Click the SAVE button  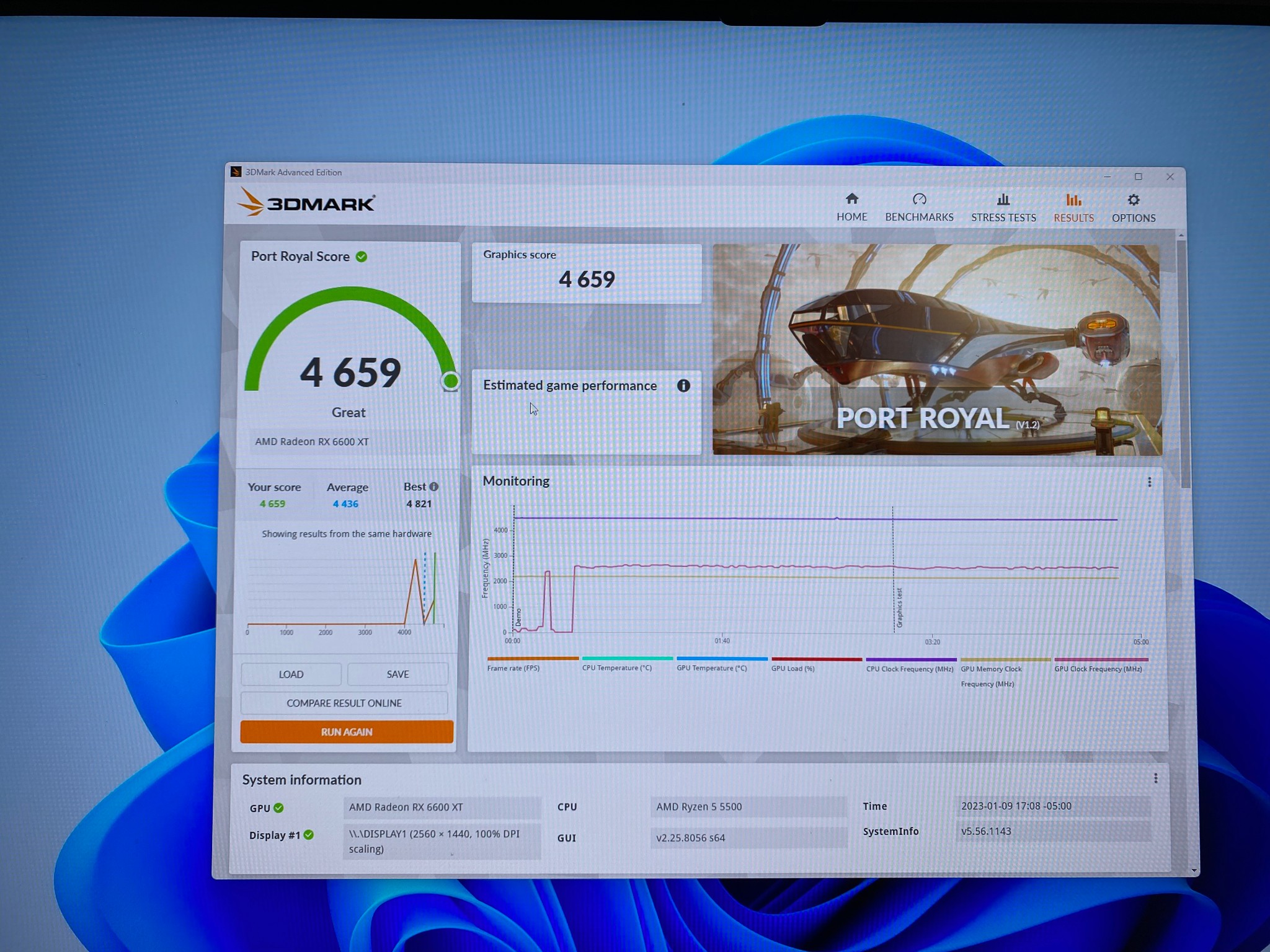tap(397, 674)
